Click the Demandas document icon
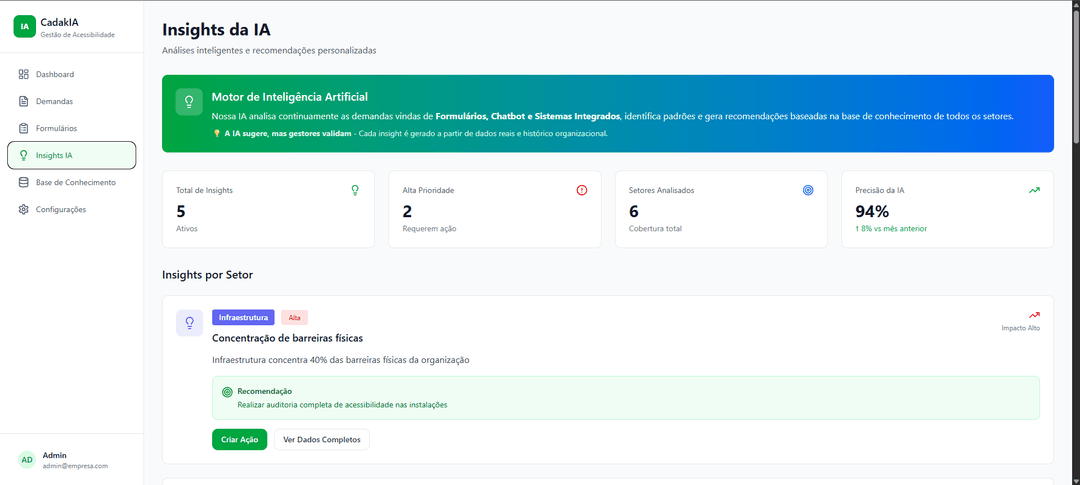1080x485 pixels. [x=23, y=101]
